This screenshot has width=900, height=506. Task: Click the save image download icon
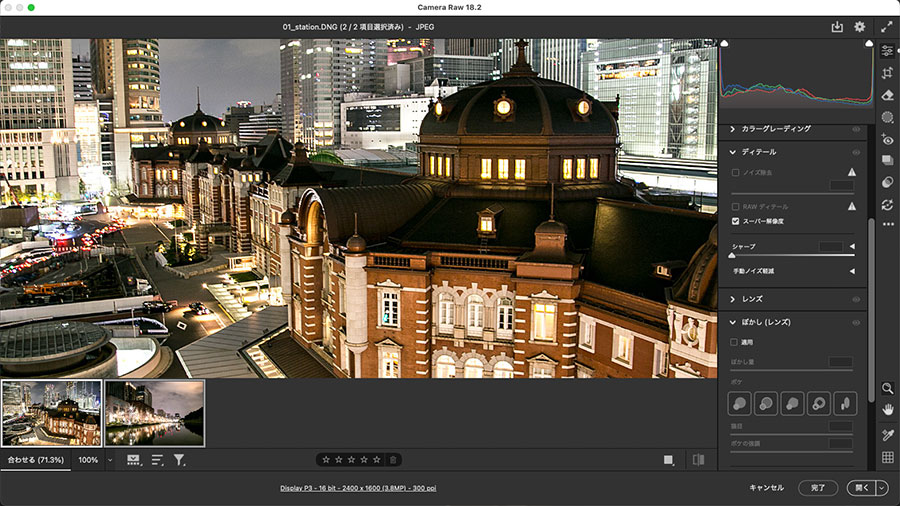[837, 27]
